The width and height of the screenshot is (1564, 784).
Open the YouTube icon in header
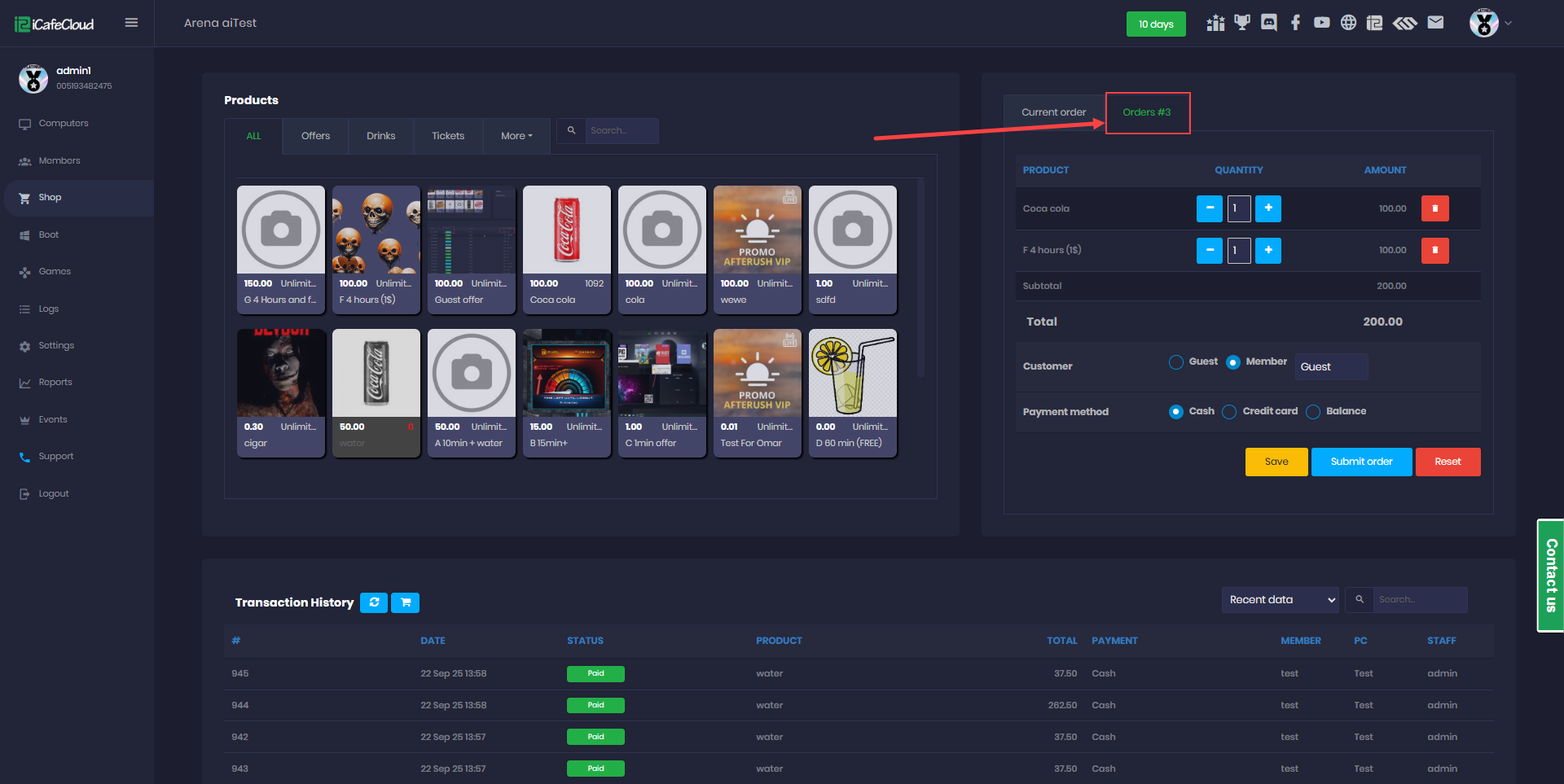(x=1321, y=23)
